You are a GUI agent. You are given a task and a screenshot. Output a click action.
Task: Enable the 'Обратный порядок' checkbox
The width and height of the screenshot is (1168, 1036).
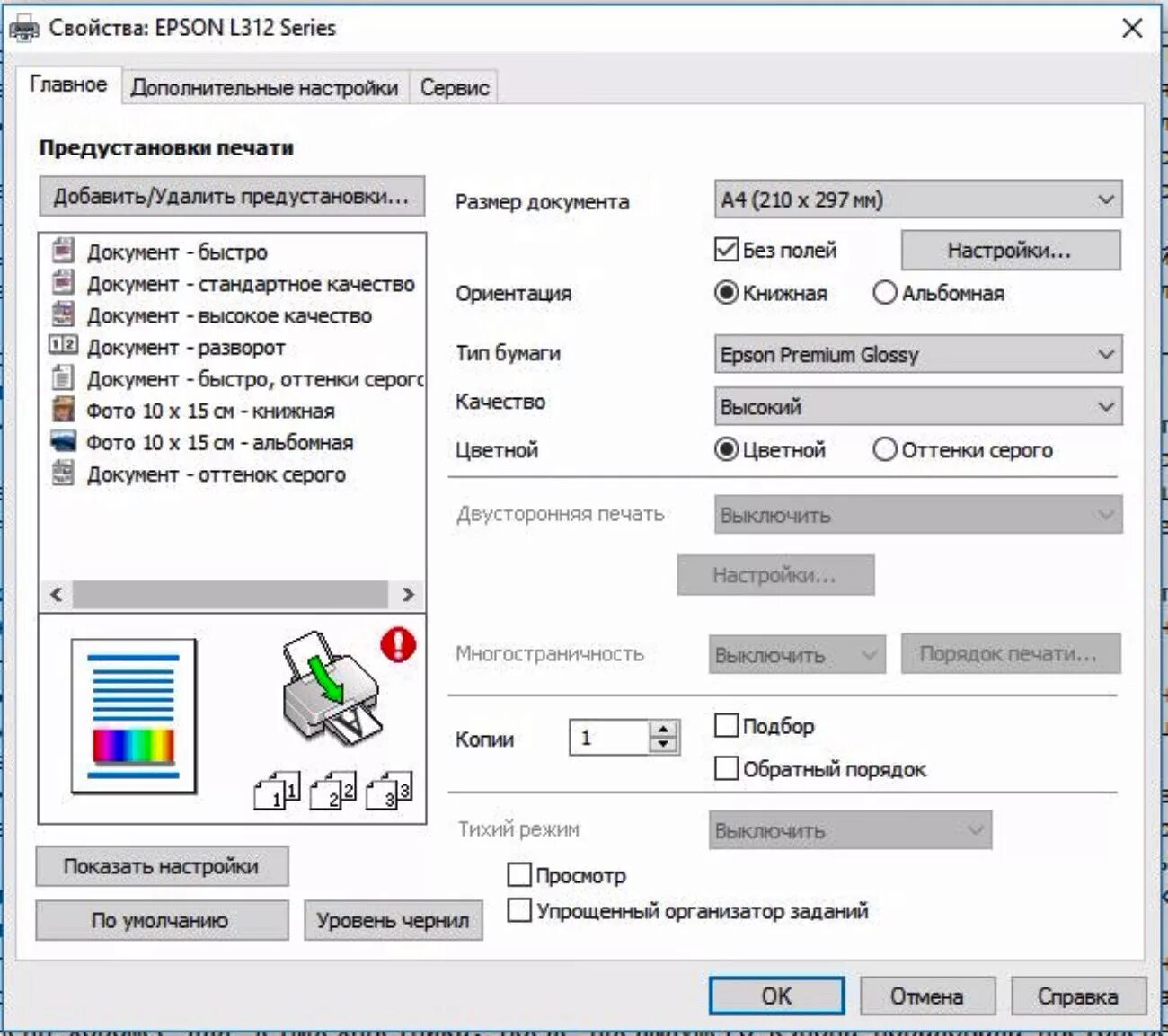(726, 768)
